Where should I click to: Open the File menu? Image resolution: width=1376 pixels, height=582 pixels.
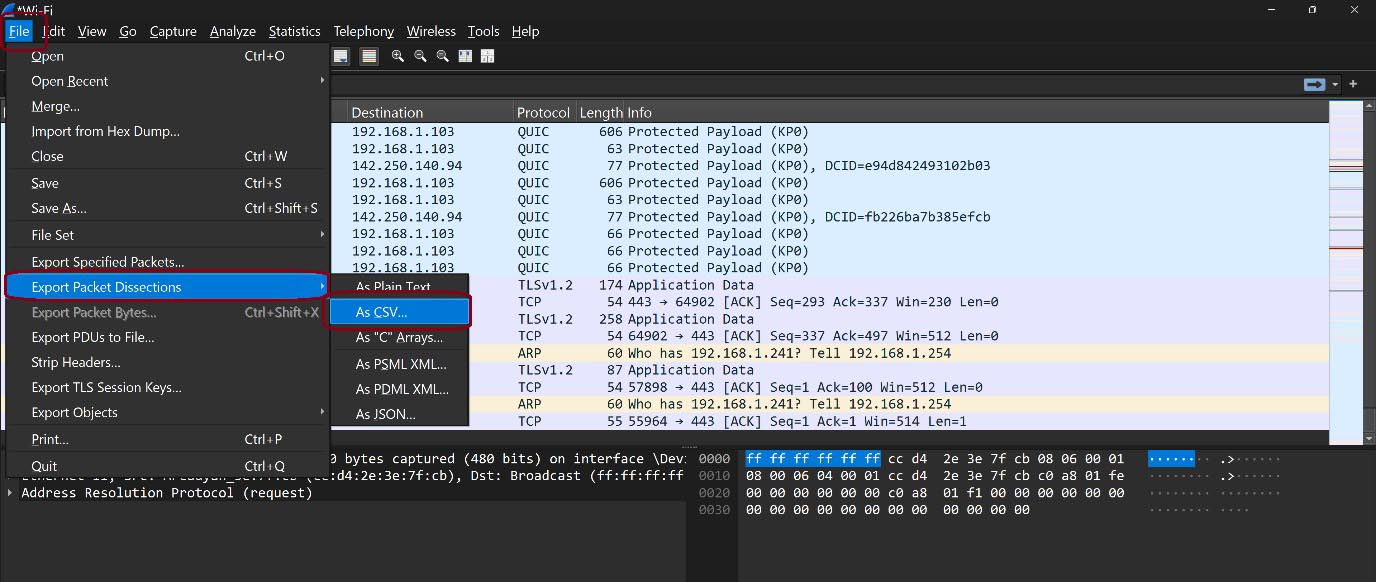click(19, 31)
